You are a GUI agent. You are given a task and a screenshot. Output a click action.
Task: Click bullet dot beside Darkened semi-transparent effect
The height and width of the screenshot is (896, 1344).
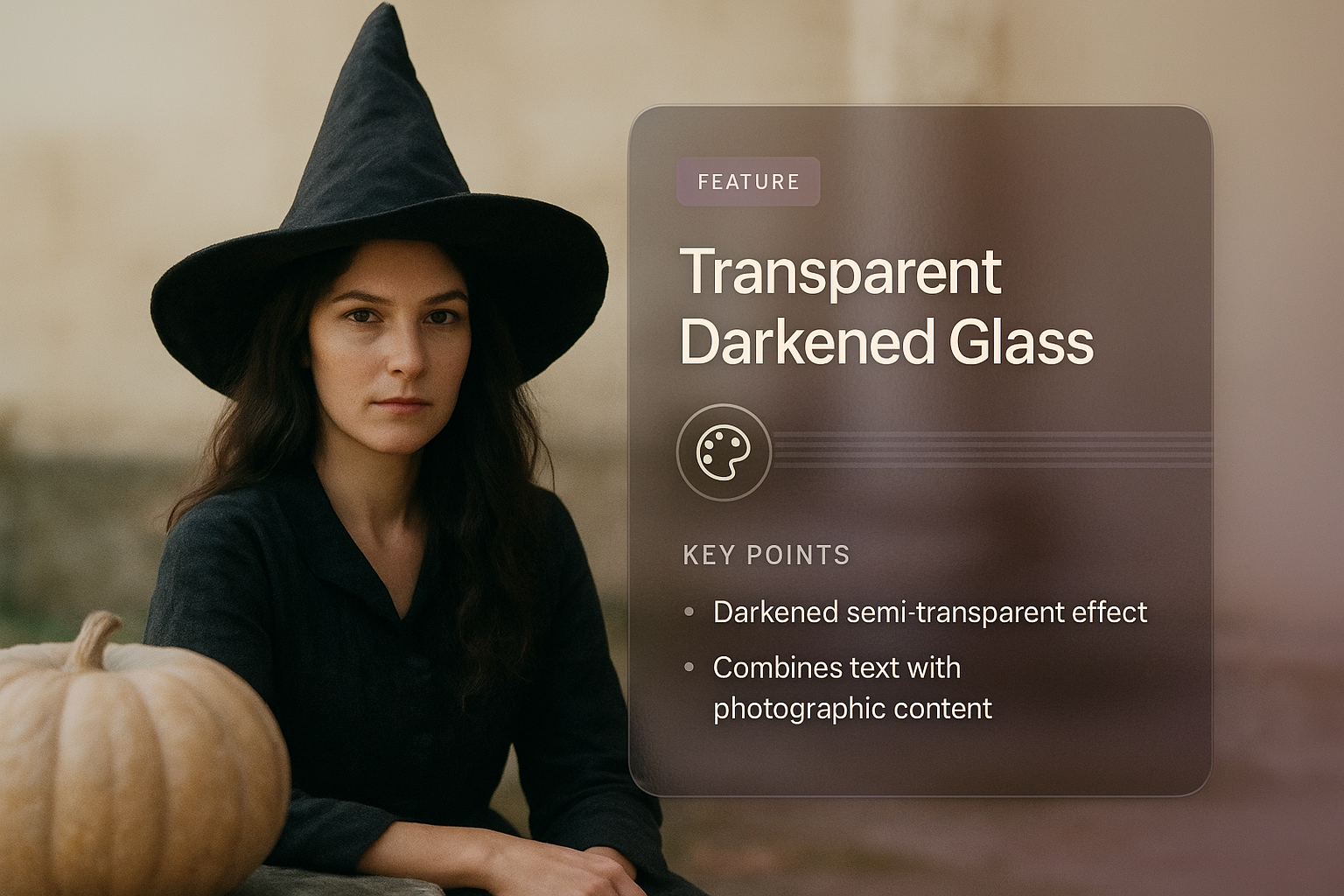point(689,612)
